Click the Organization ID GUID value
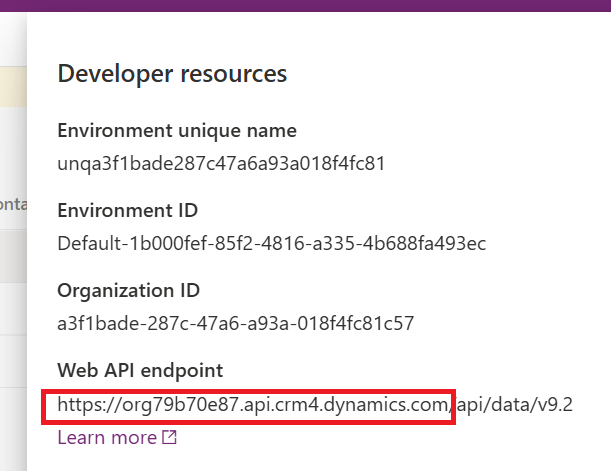The image size is (611, 471). (x=235, y=324)
